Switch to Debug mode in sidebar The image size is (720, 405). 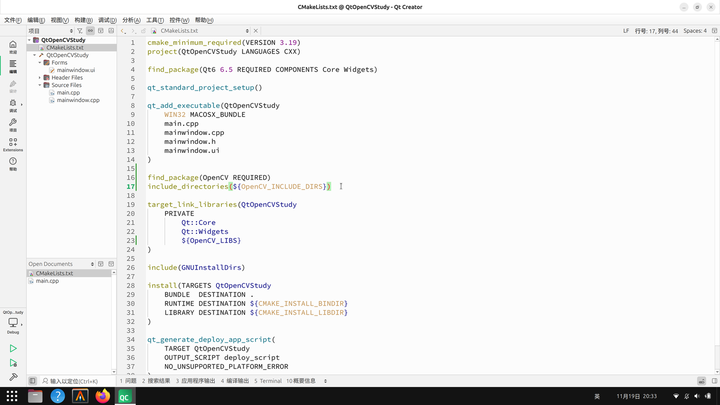[13, 106]
